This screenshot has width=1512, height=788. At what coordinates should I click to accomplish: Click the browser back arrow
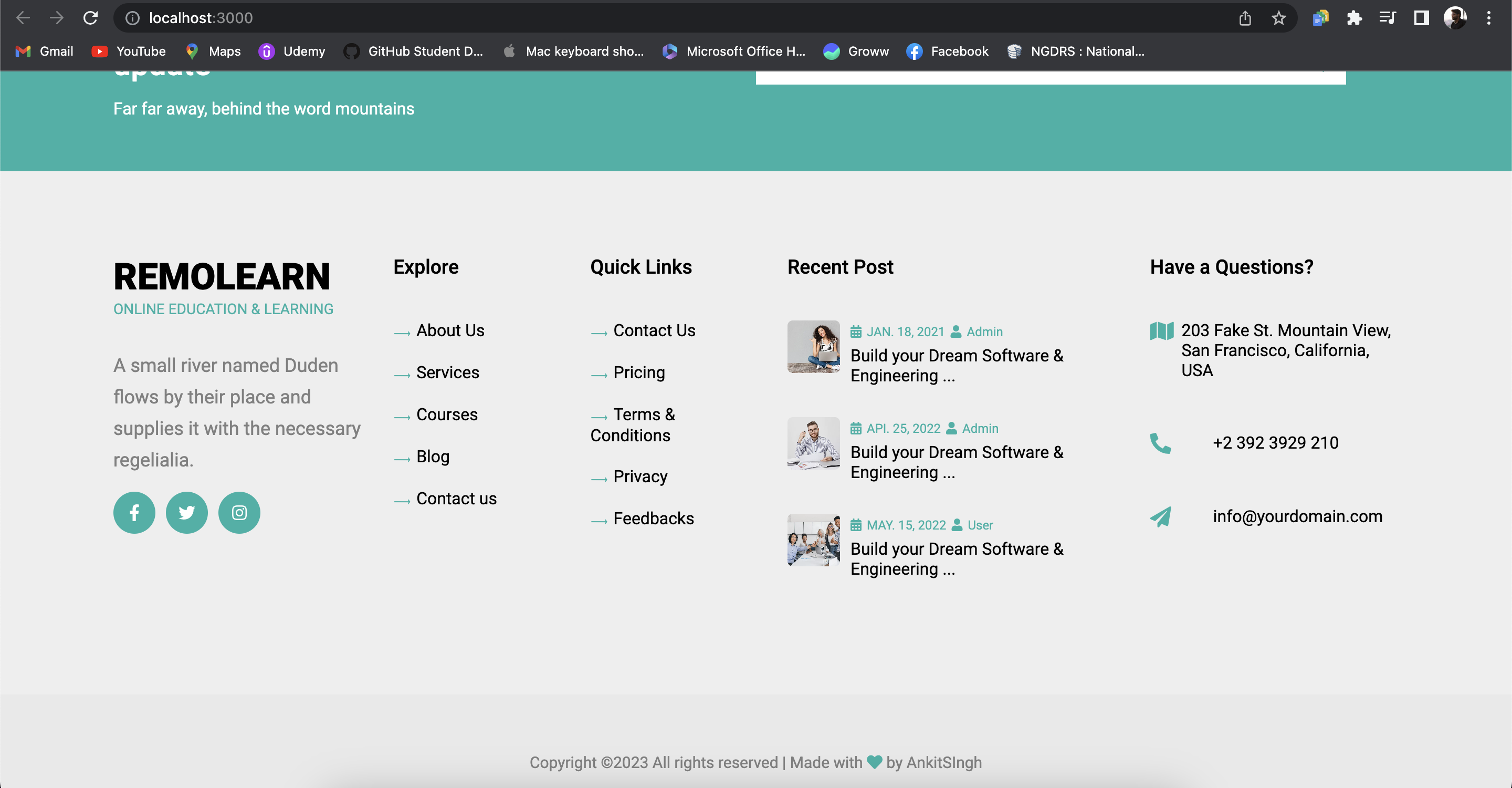tap(23, 18)
